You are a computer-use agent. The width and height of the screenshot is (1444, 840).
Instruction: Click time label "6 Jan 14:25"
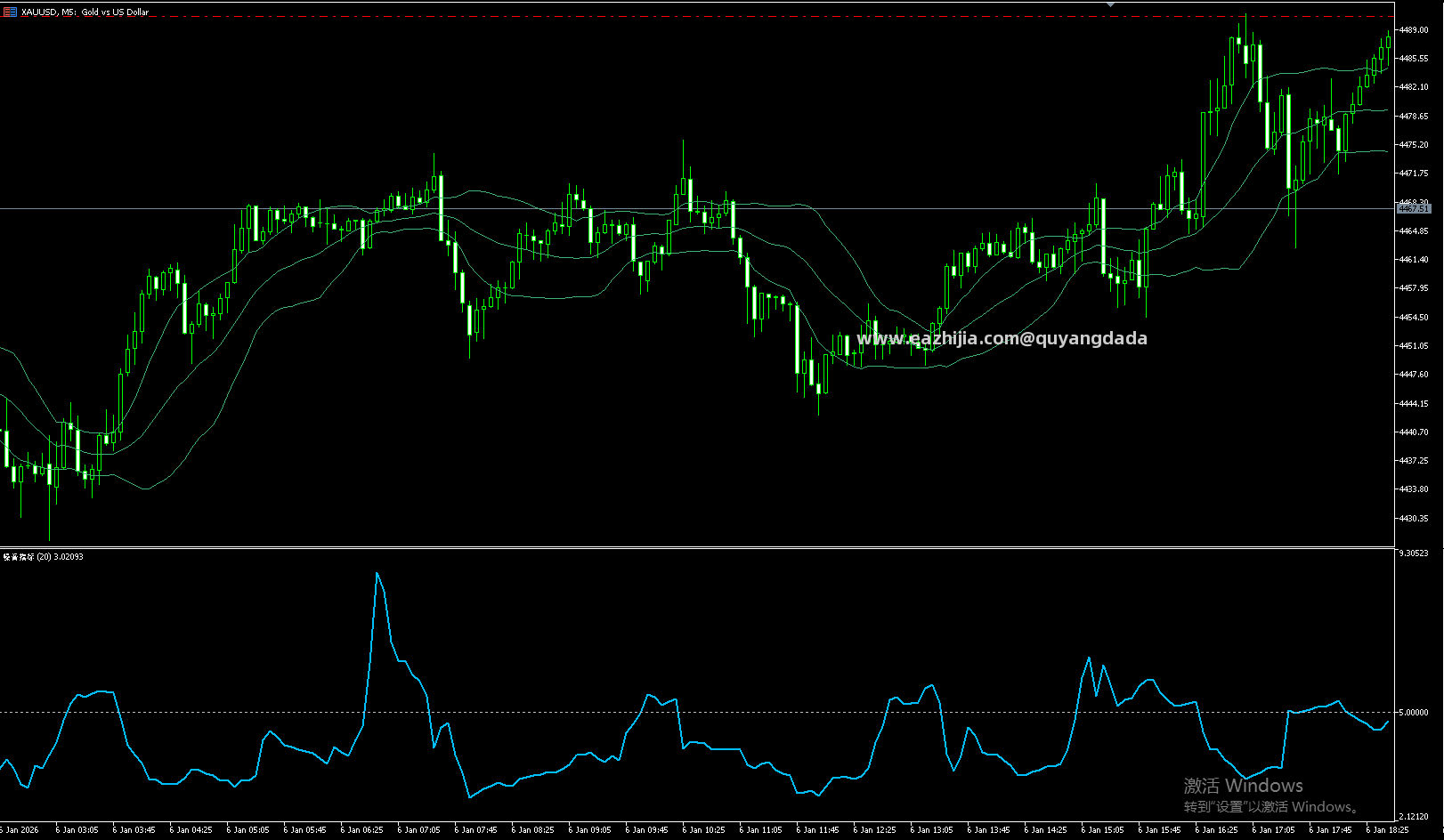pos(1045,830)
